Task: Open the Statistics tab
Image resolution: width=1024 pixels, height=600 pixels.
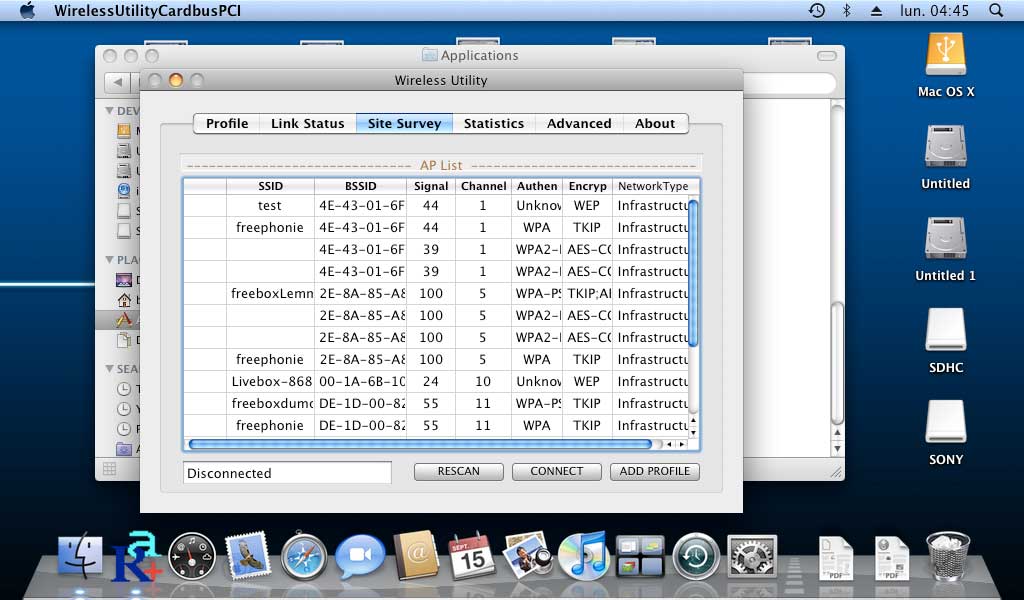Action: [x=494, y=123]
